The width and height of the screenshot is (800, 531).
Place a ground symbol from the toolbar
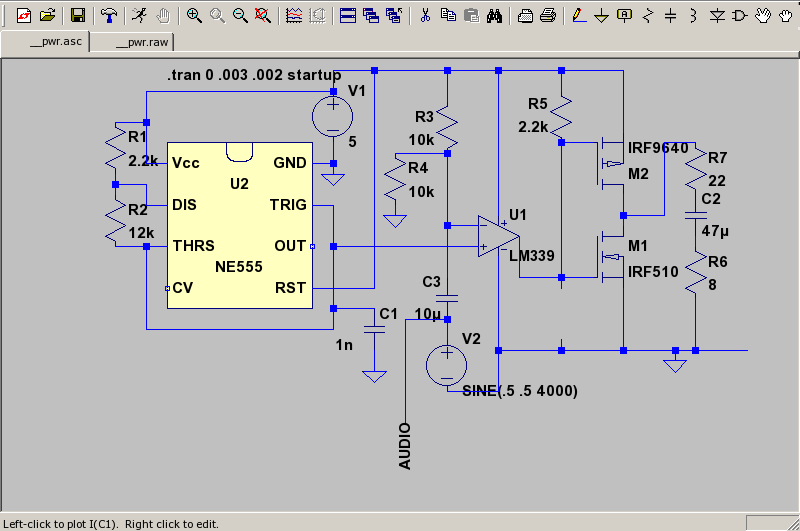click(x=602, y=16)
